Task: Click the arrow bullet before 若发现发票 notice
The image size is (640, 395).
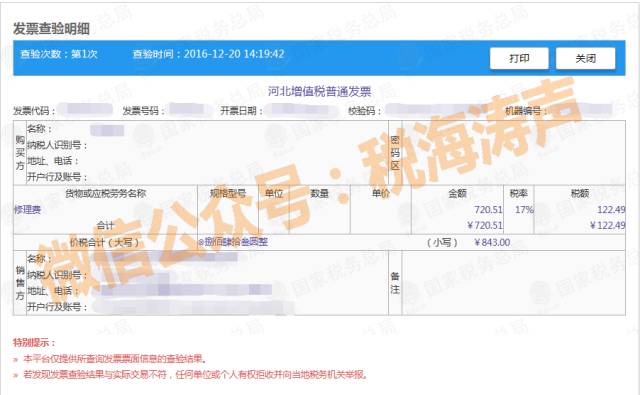Action: [16, 375]
